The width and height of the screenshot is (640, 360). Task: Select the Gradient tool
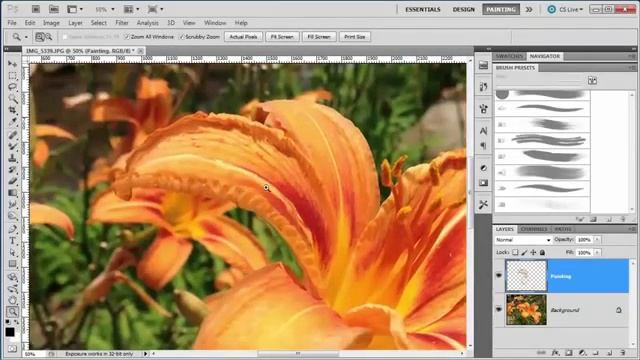[13, 193]
